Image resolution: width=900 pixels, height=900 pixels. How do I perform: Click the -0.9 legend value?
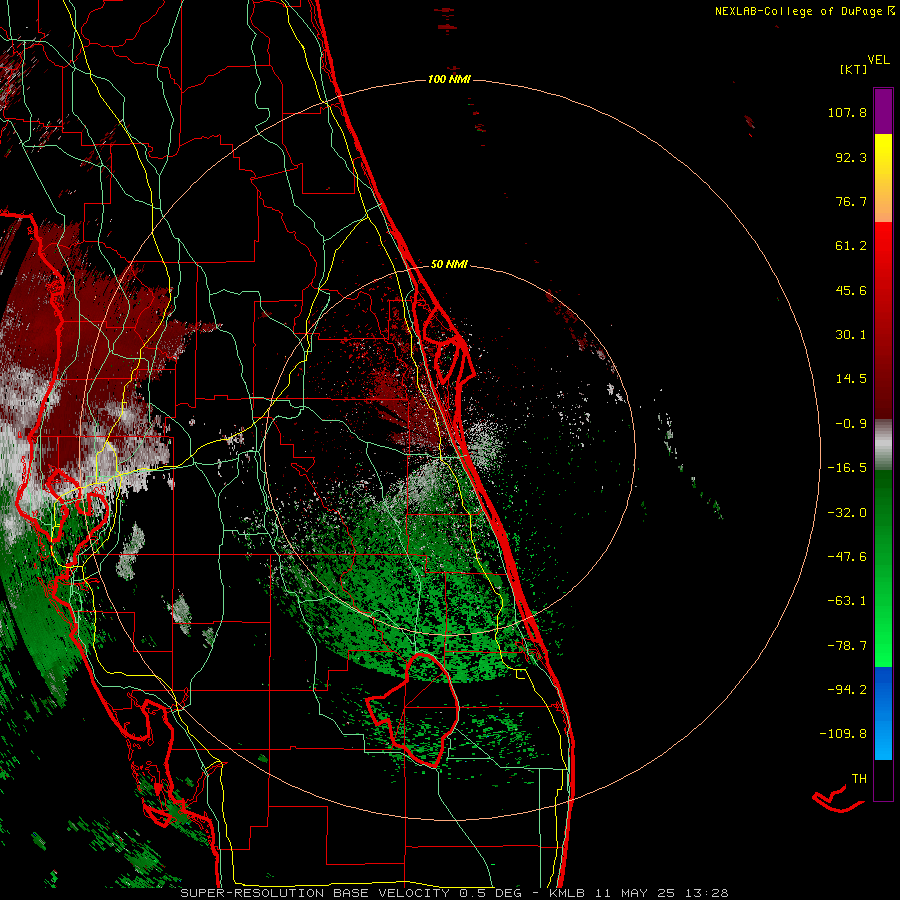851,424
